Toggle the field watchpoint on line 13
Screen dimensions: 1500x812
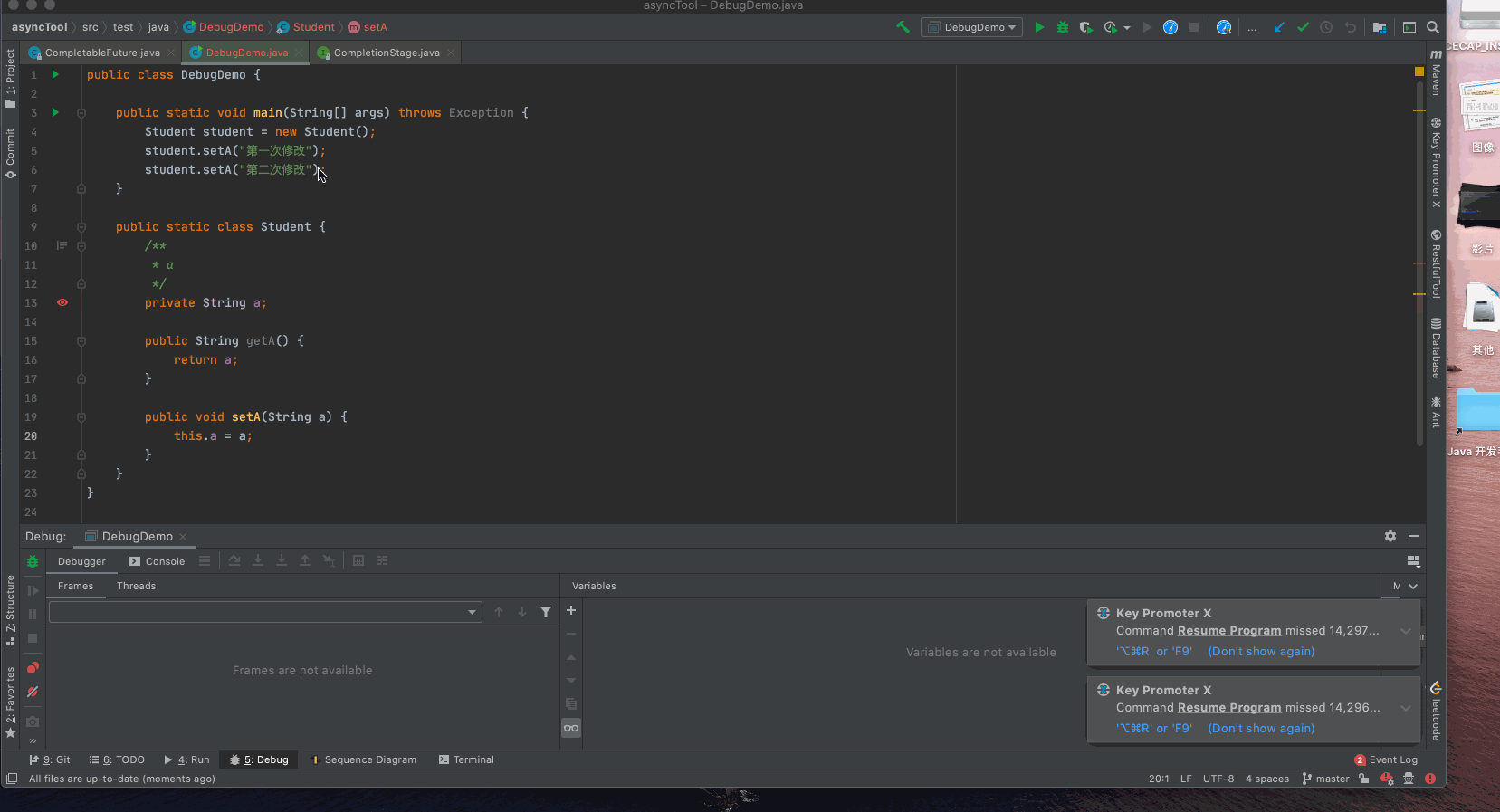click(x=62, y=302)
